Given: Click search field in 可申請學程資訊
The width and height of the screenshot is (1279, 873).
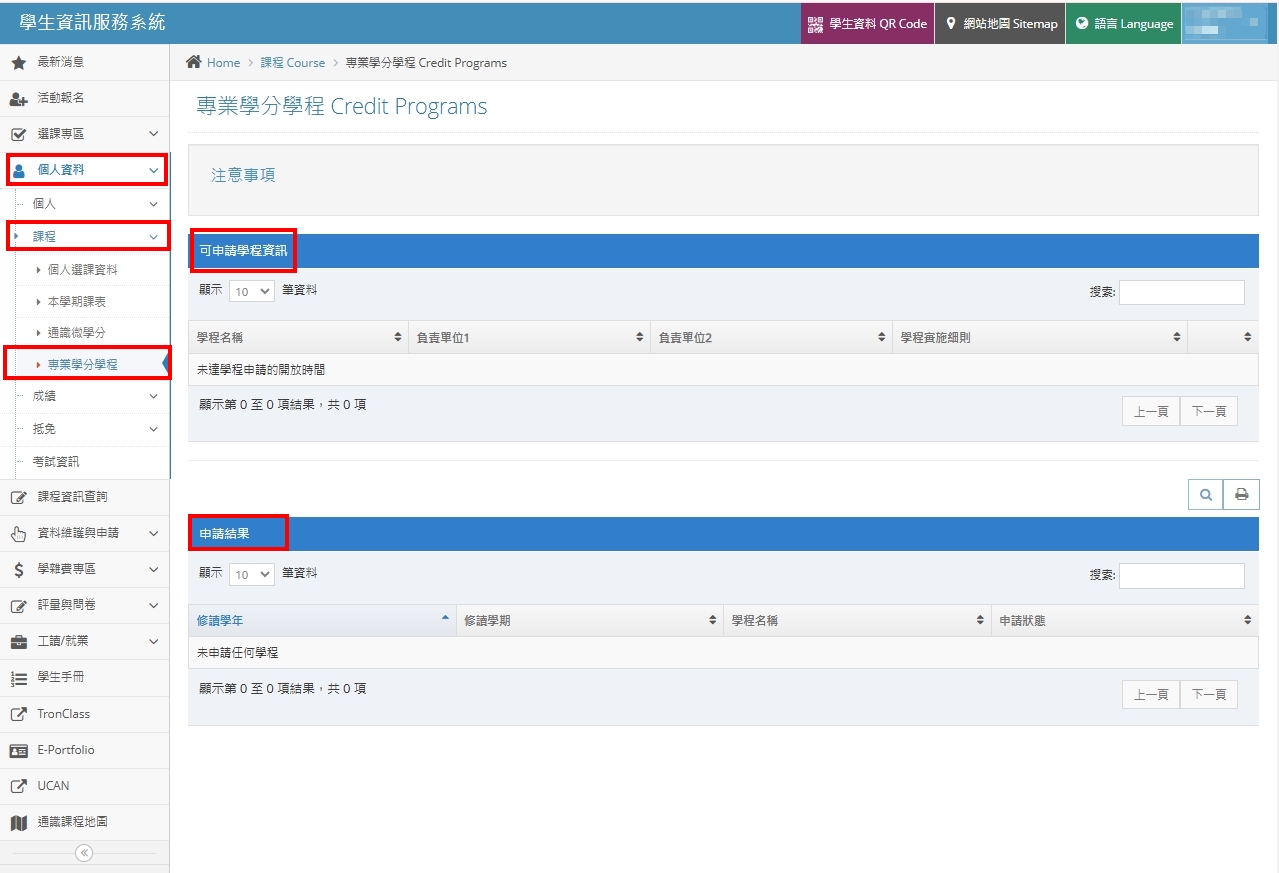Looking at the screenshot, I should (x=1181, y=292).
